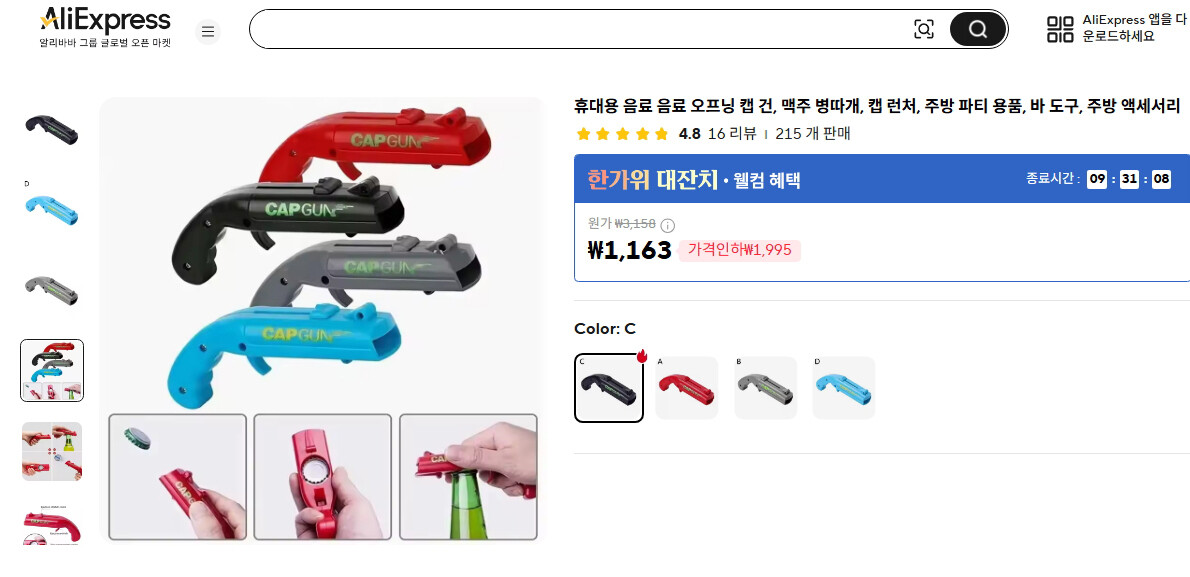
Task: Click the price info circle icon
Action: (x=668, y=225)
